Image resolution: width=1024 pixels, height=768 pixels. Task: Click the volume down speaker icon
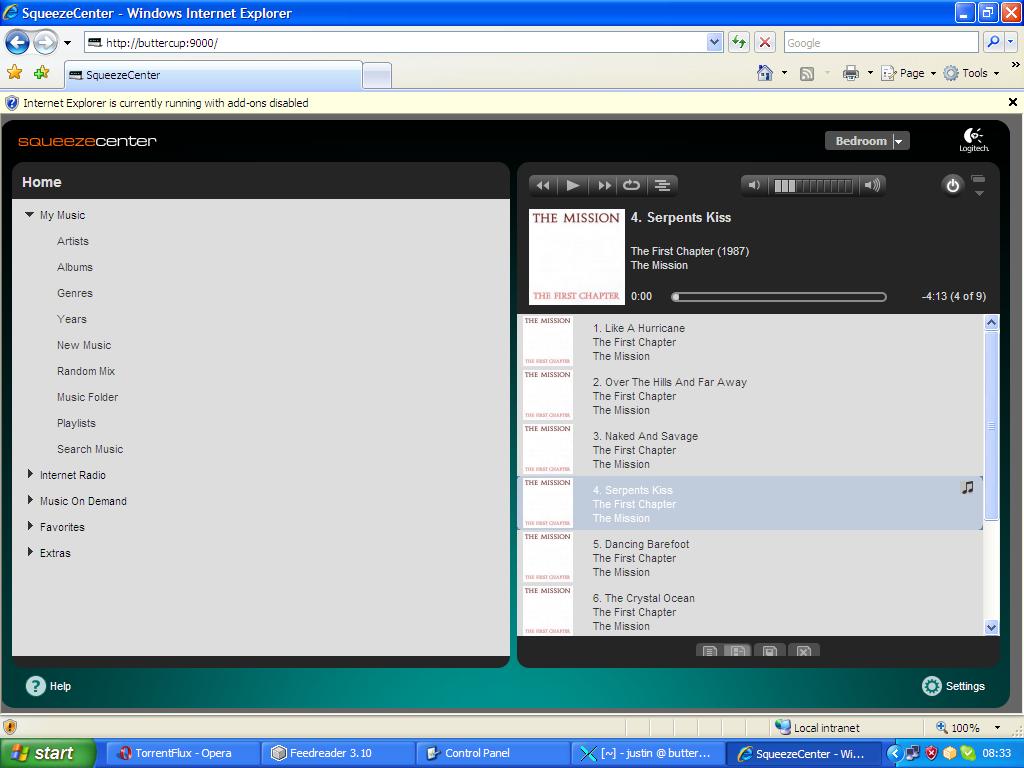click(x=755, y=185)
